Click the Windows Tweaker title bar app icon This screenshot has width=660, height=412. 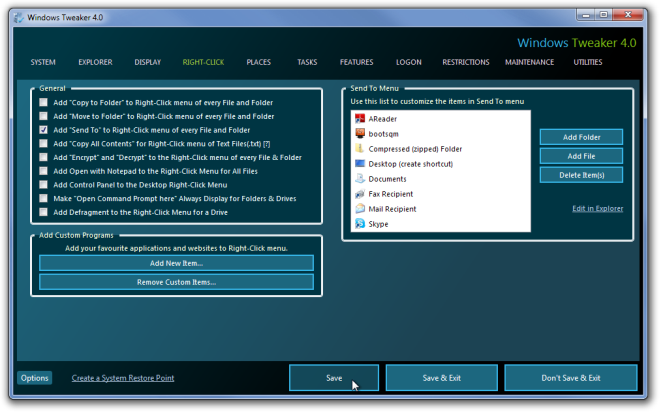19,18
